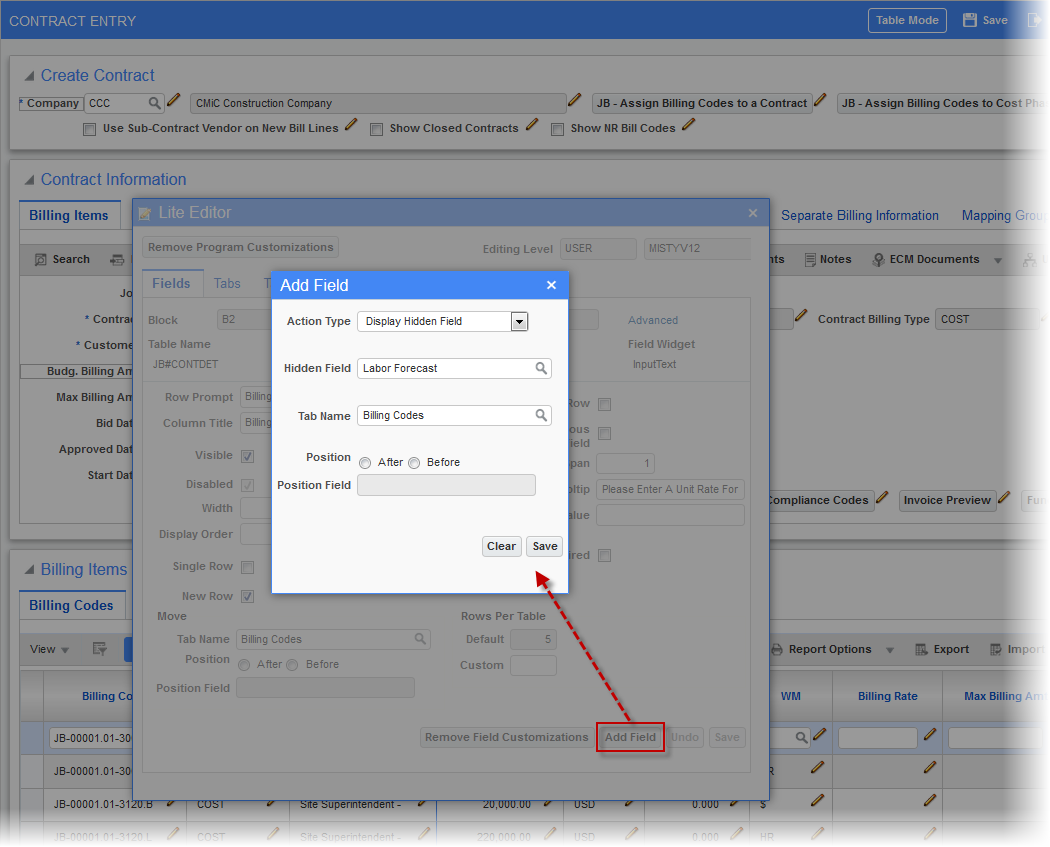This screenshot has width=1050, height=847.
Task: Click the print icon right of Search
Action: [x=117, y=260]
